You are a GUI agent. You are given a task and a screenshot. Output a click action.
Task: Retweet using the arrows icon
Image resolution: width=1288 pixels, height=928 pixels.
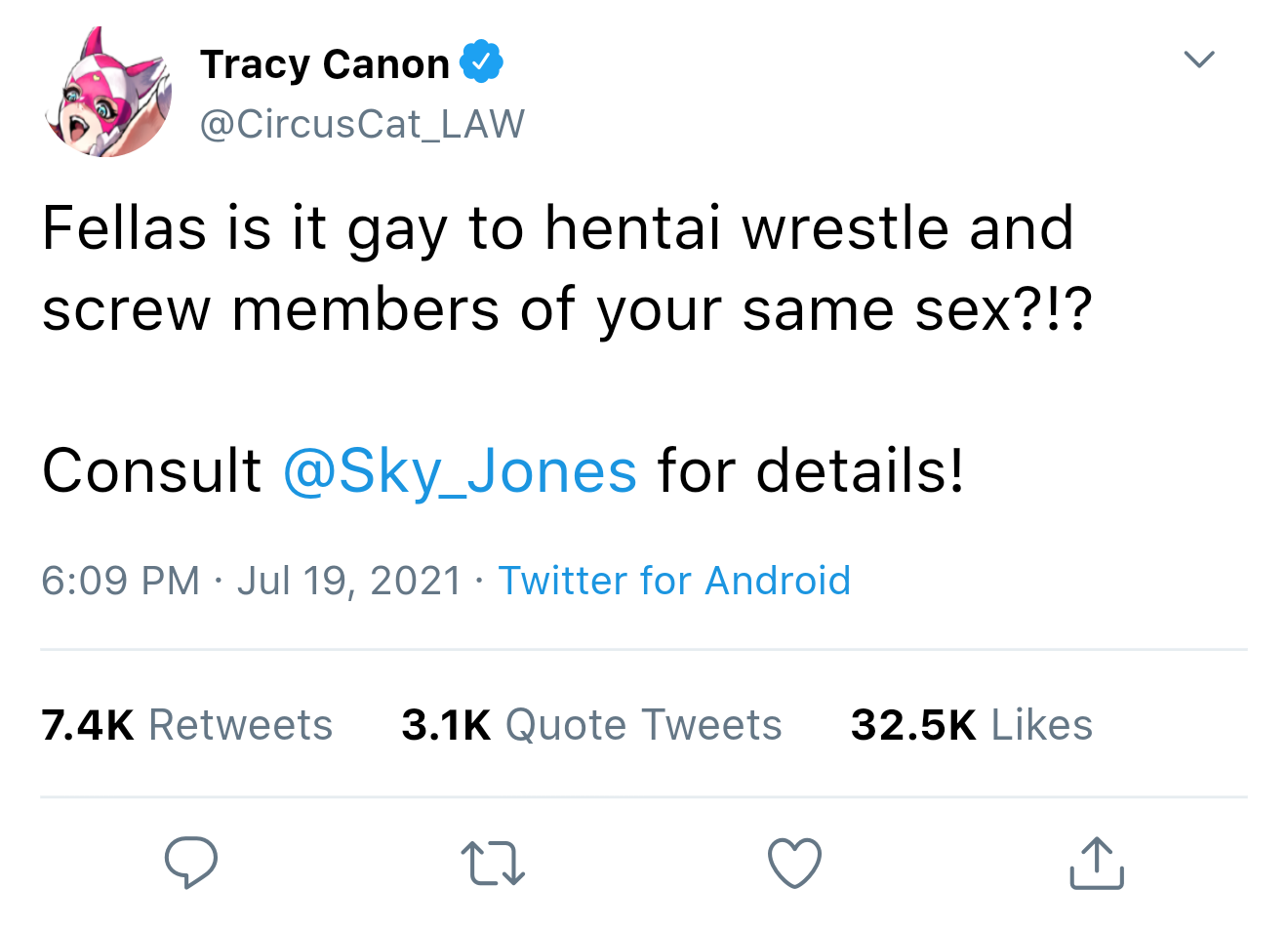[x=492, y=864]
